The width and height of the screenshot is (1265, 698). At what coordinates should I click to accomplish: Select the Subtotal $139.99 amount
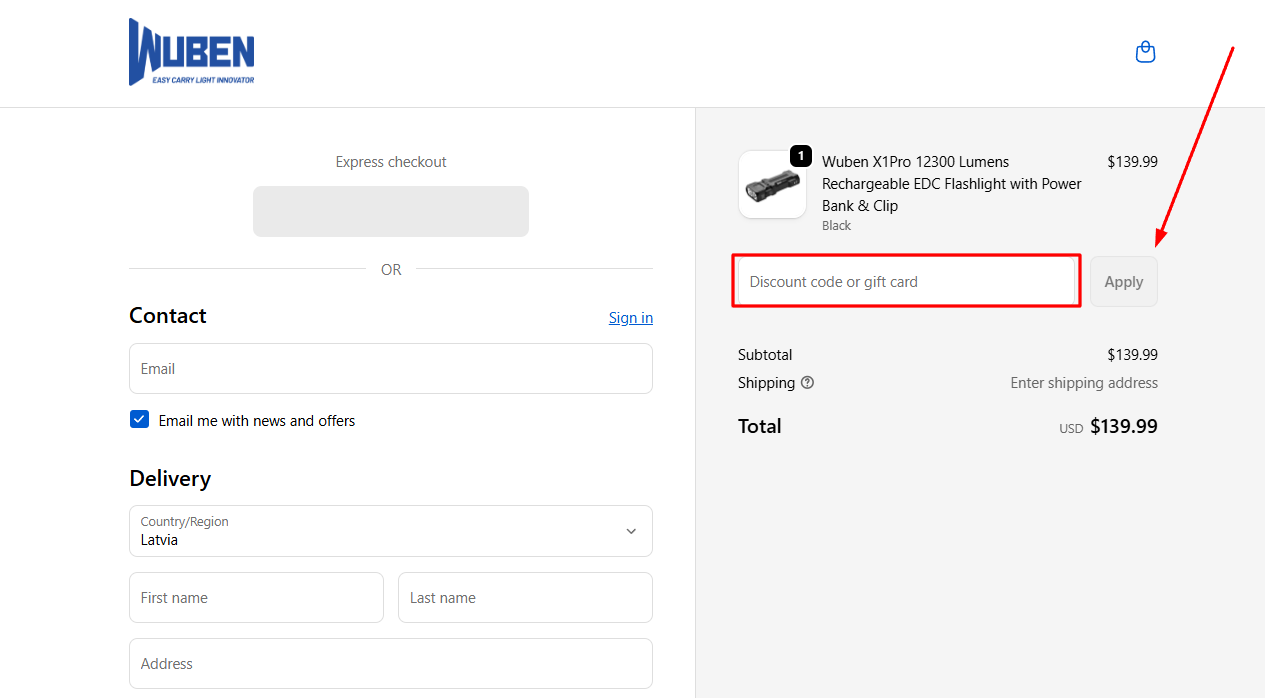1132,355
